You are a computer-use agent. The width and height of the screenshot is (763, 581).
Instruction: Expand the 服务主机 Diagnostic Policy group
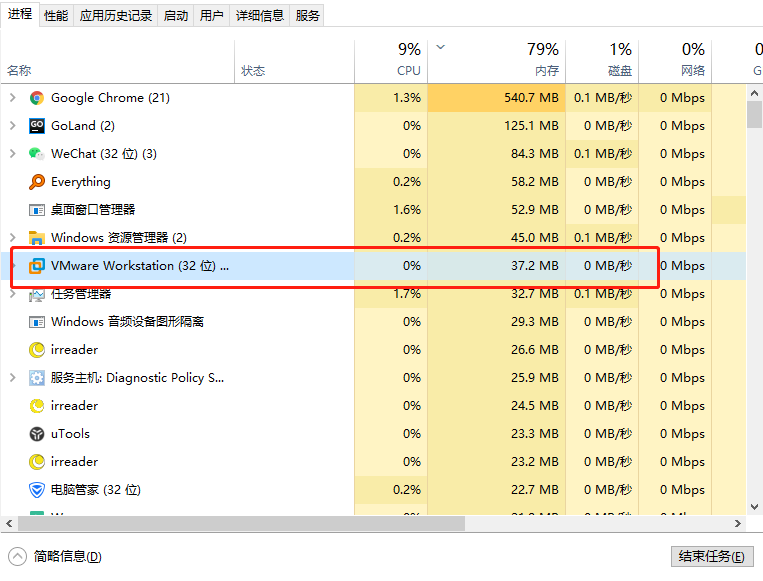tap(13, 378)
